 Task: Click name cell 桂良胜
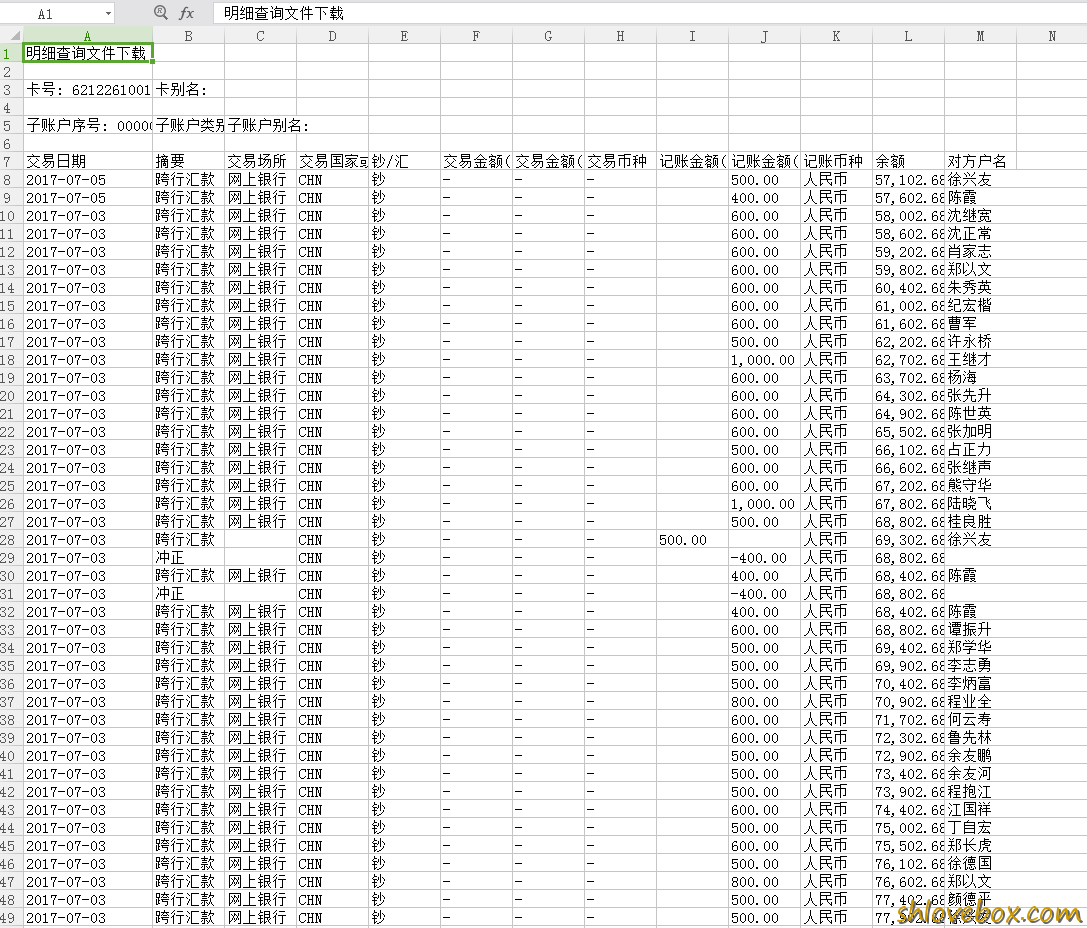[x=980, y=522]
